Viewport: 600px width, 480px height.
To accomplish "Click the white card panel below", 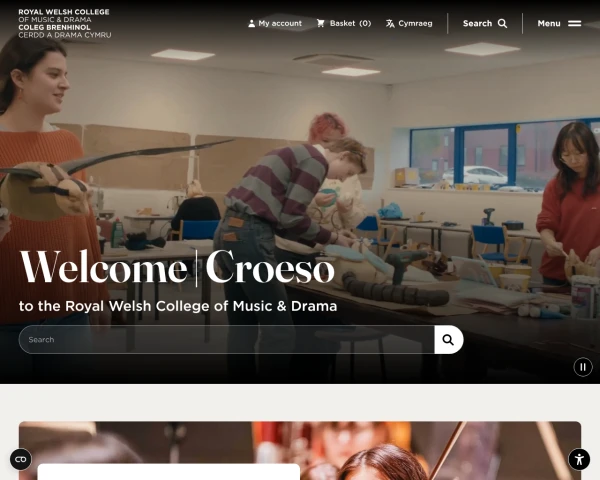I will pos(168,472).
